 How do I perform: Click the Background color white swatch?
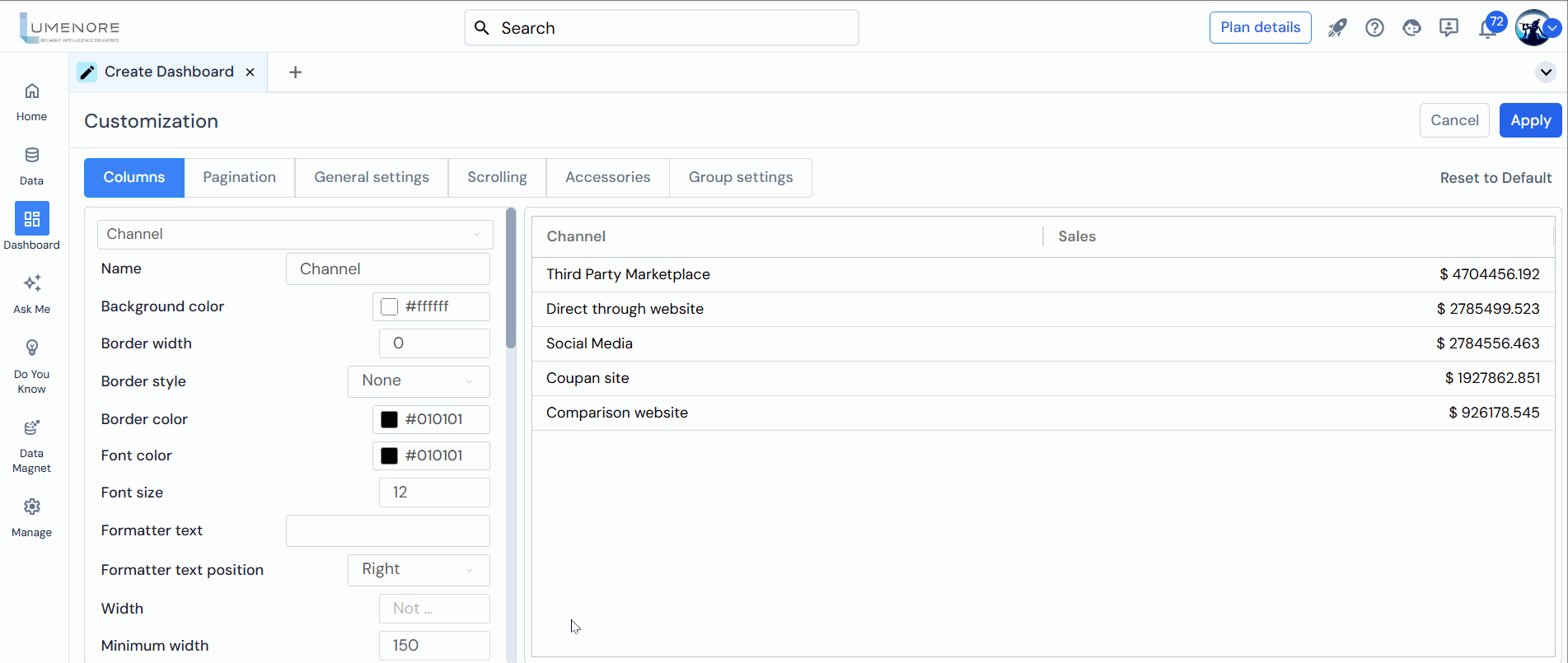click(390, 307)
